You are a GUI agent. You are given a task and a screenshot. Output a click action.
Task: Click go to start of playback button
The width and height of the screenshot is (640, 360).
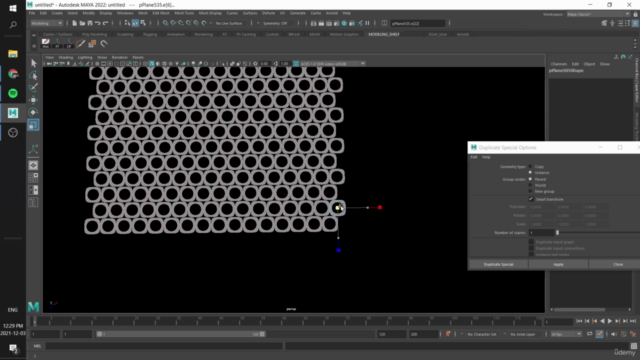[x=579, y=321]
